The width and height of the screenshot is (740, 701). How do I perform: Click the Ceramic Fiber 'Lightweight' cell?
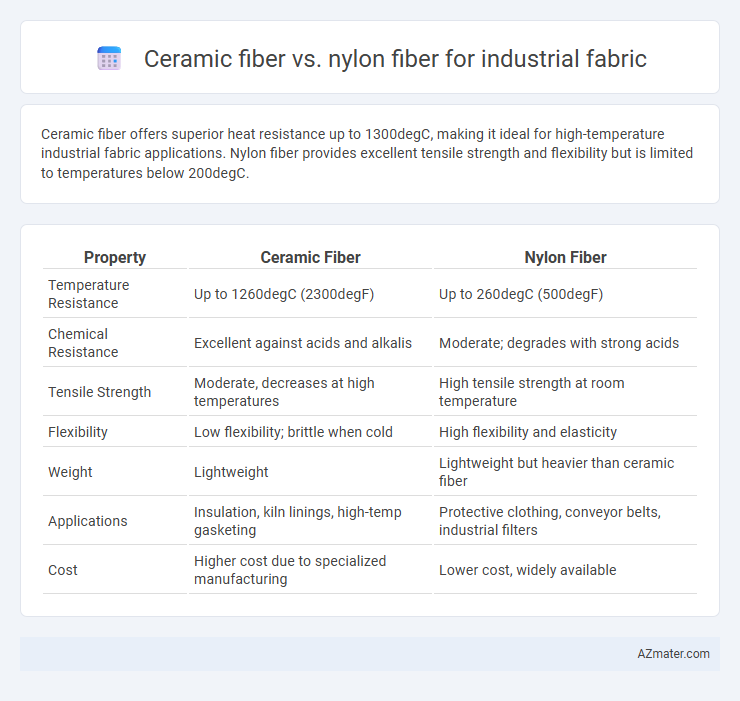pos(231,472)
